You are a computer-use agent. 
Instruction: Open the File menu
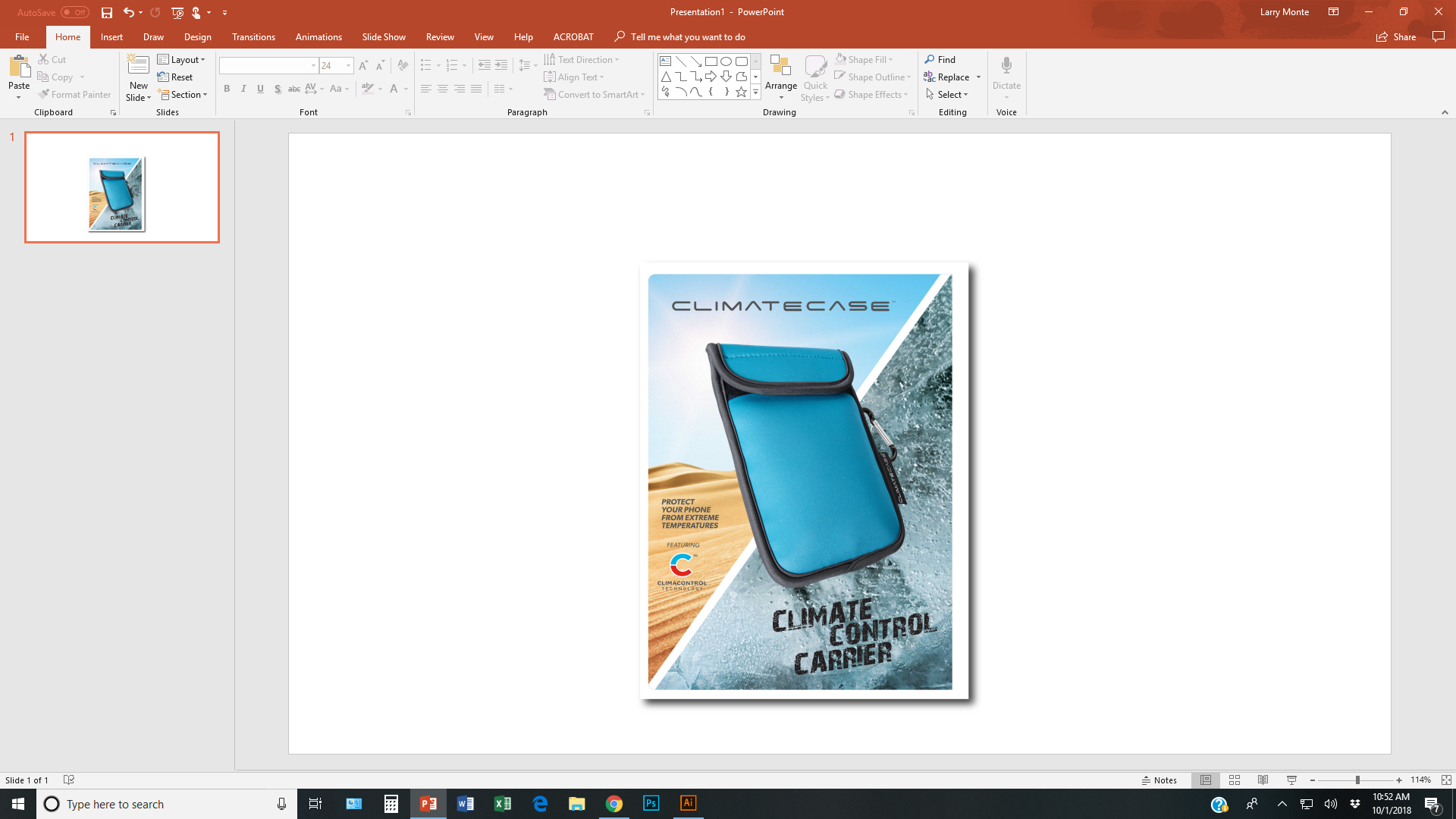click(x=22, y=36)
